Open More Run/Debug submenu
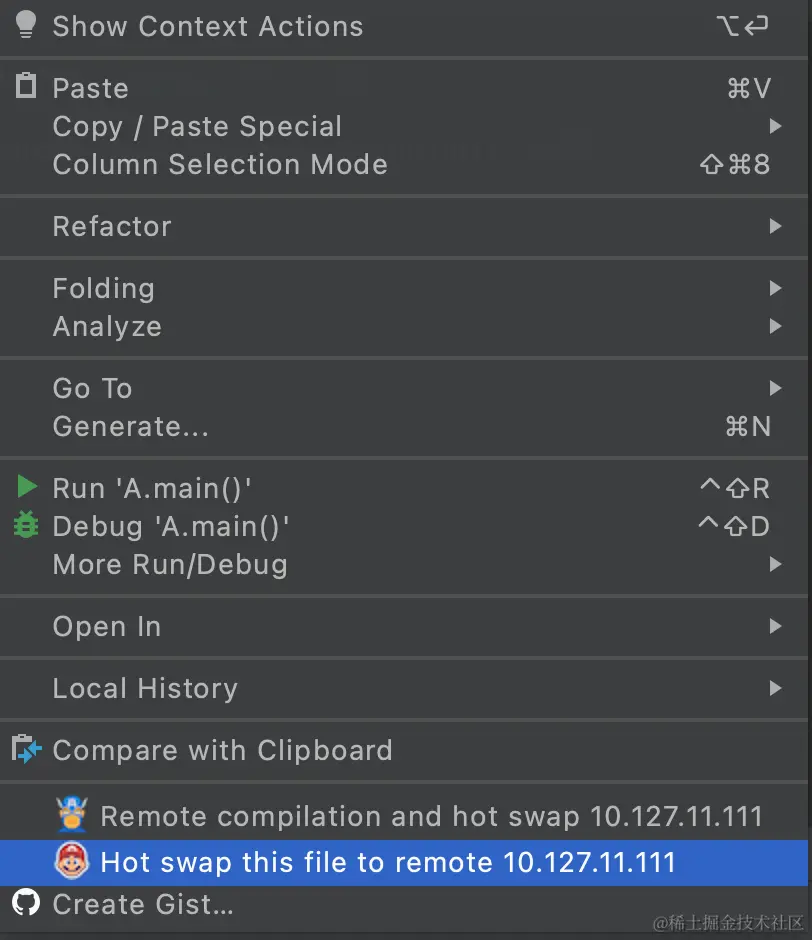This screenshot has height=940, width=812. 170,565
